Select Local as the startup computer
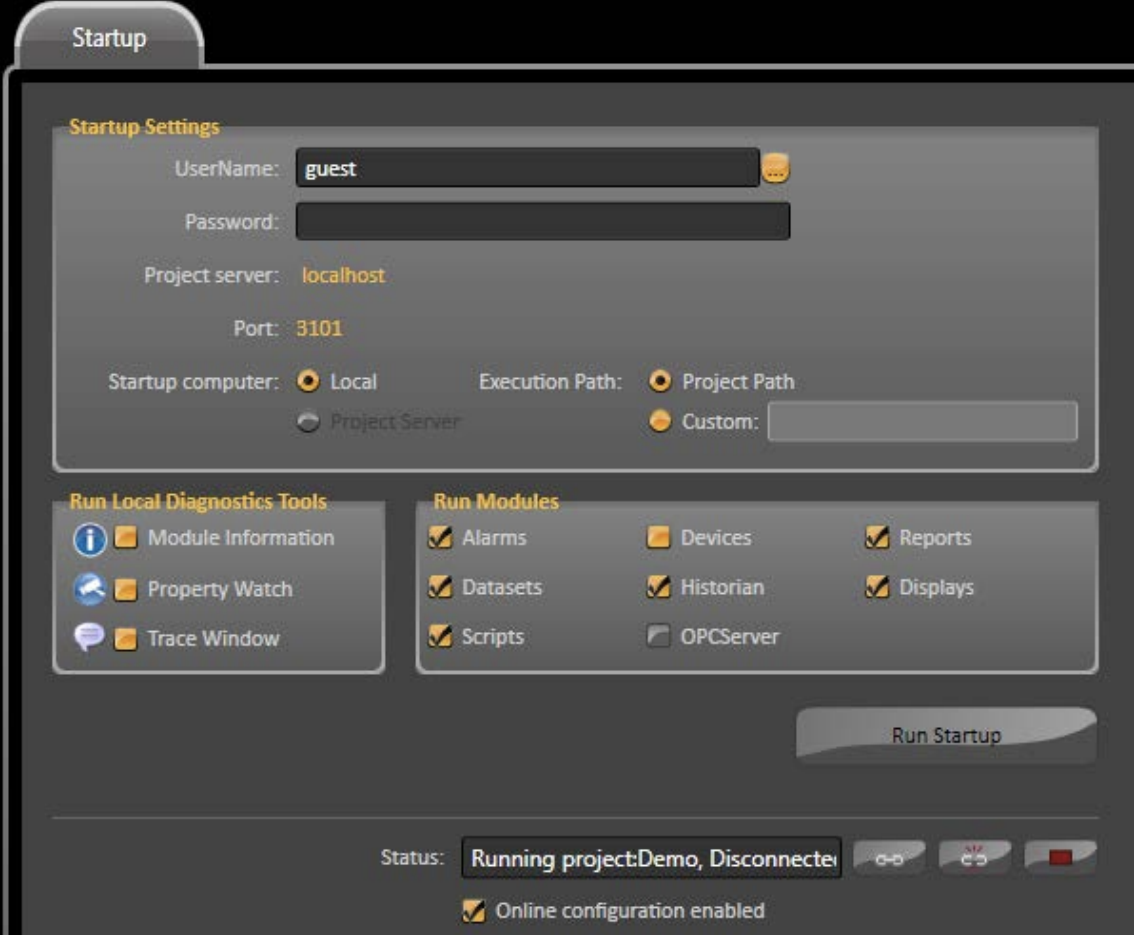The image size is (1134, 936). click(309, 382)
